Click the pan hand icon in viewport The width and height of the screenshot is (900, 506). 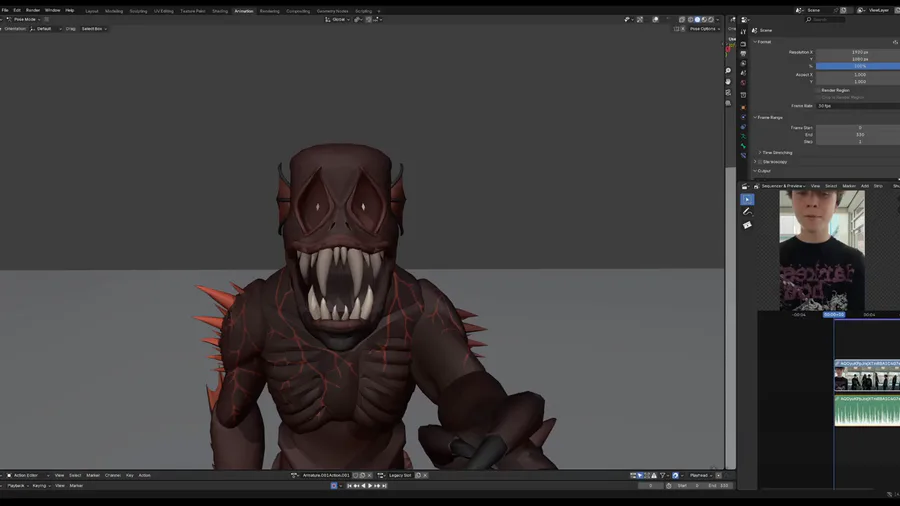click(728, 81)
